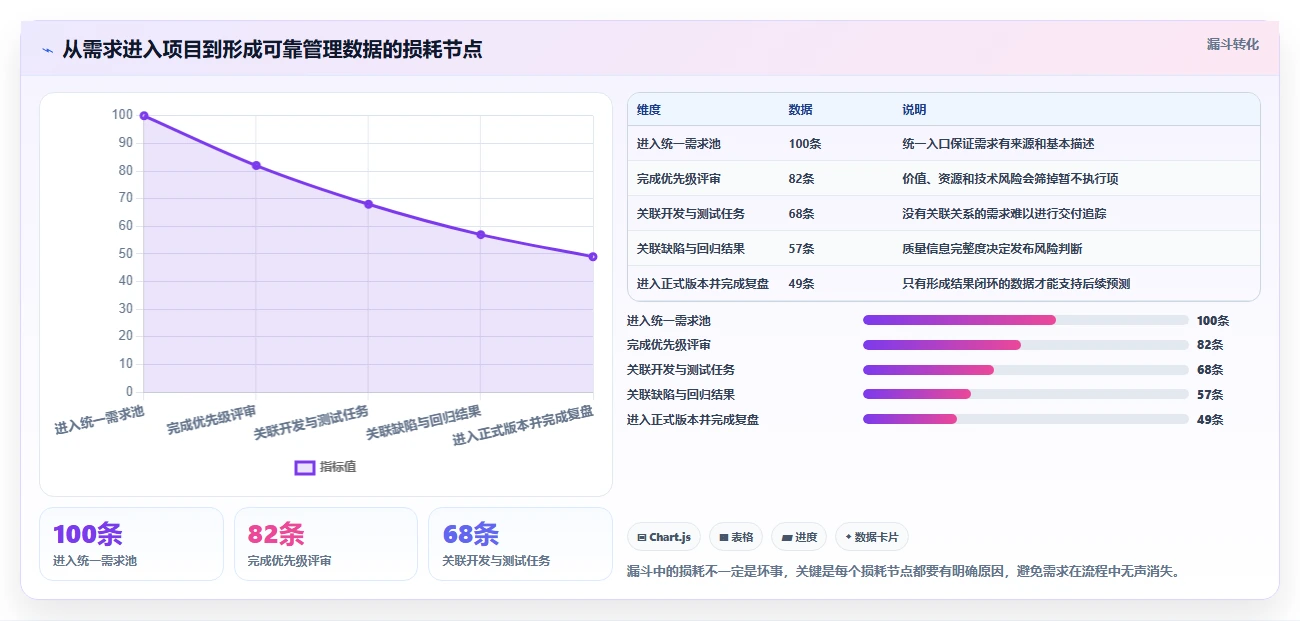Click the chart point at value 82
The width and height of the screenshot is (1300, 621).
(x=256, y=165)
